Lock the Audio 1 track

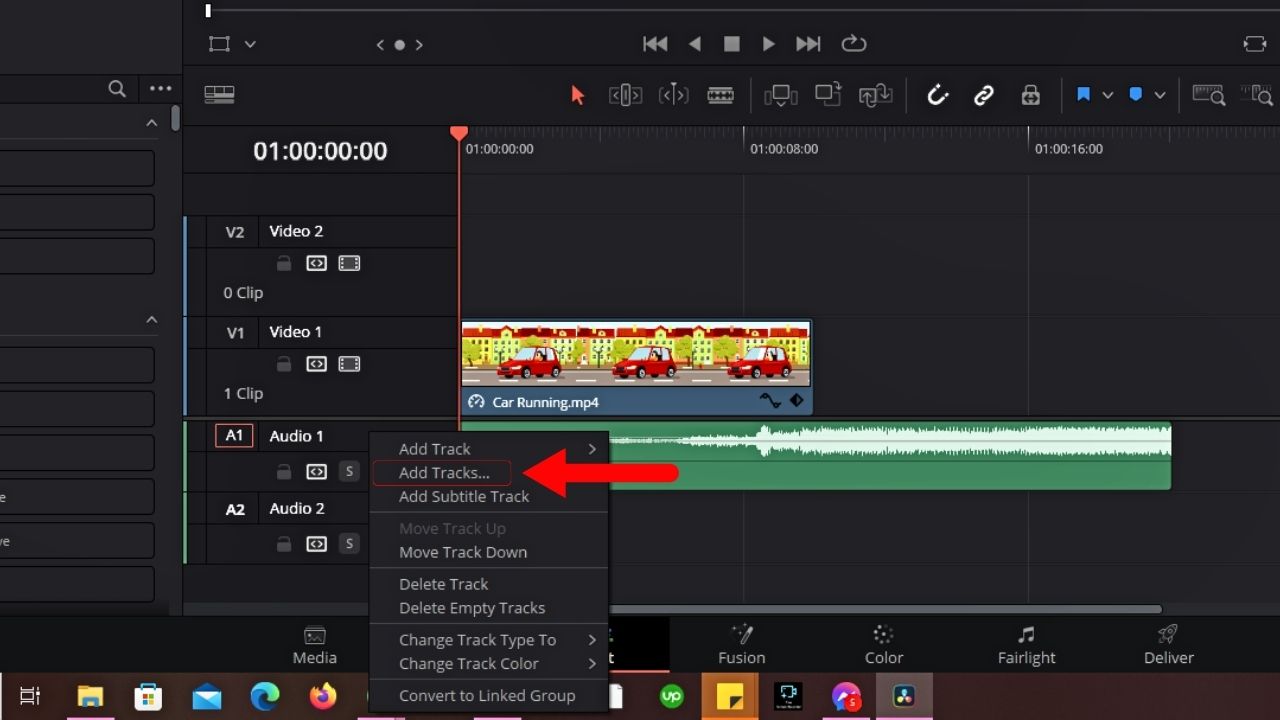(284, 471)
